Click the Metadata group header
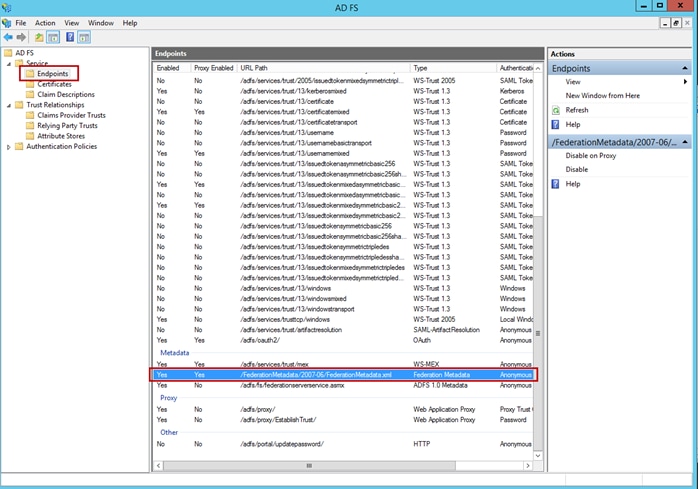The image size is (698, 489). tap(174, 352)
